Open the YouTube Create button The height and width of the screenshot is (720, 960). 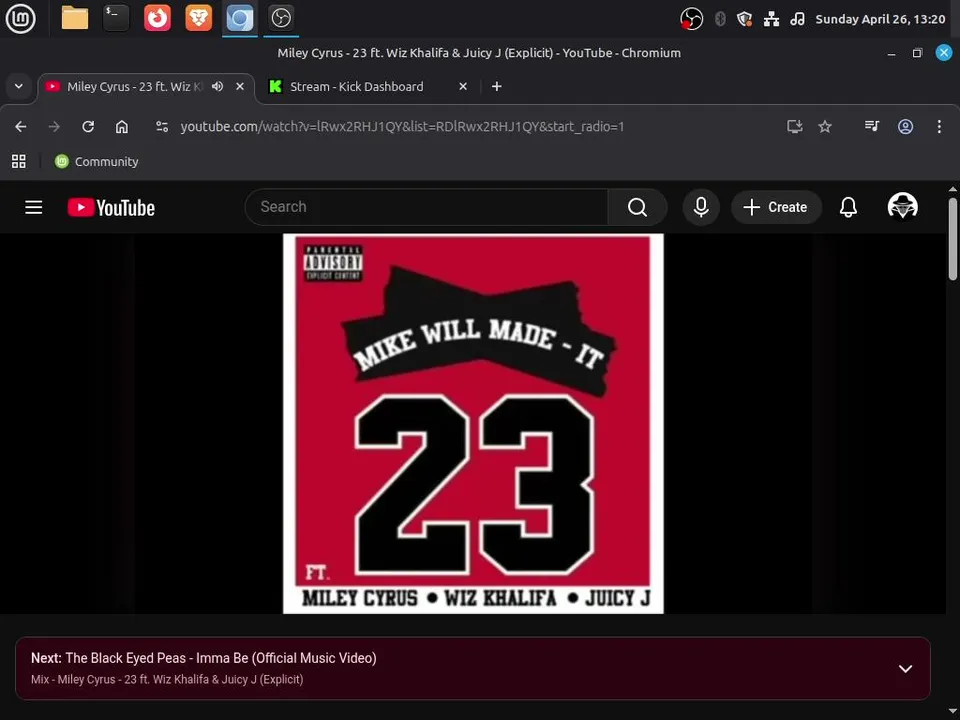(776, 207)
